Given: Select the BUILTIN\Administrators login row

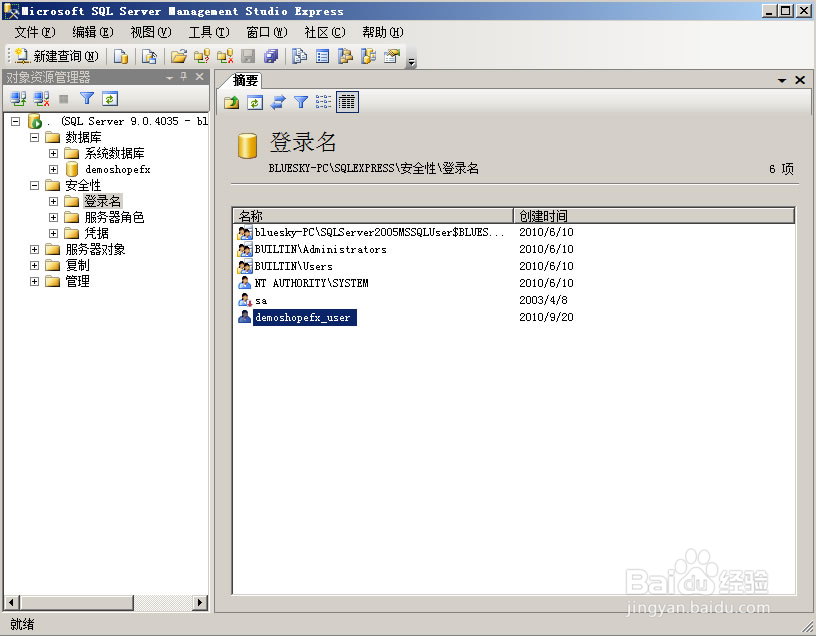Looking at the screenshot, I should 514,249.
